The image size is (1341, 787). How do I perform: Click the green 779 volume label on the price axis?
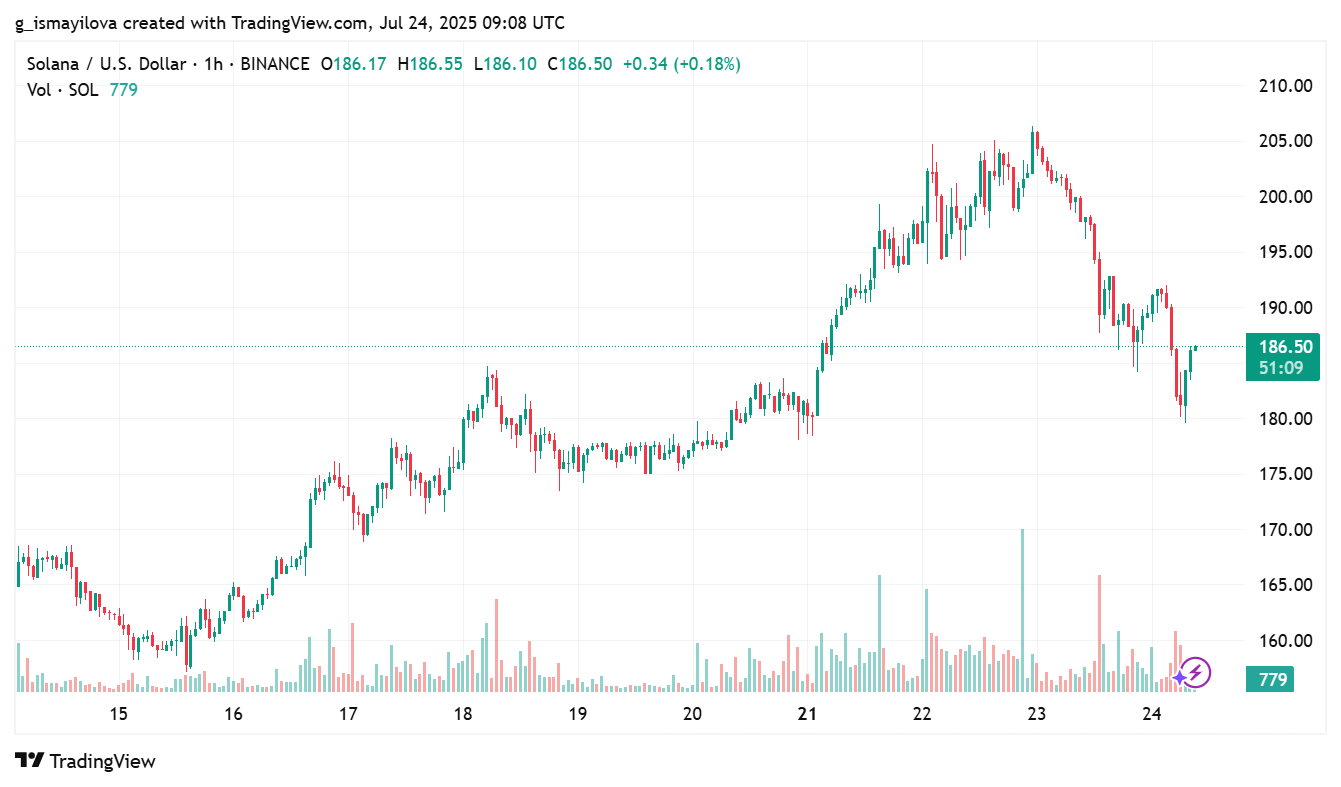point(1272,680)
